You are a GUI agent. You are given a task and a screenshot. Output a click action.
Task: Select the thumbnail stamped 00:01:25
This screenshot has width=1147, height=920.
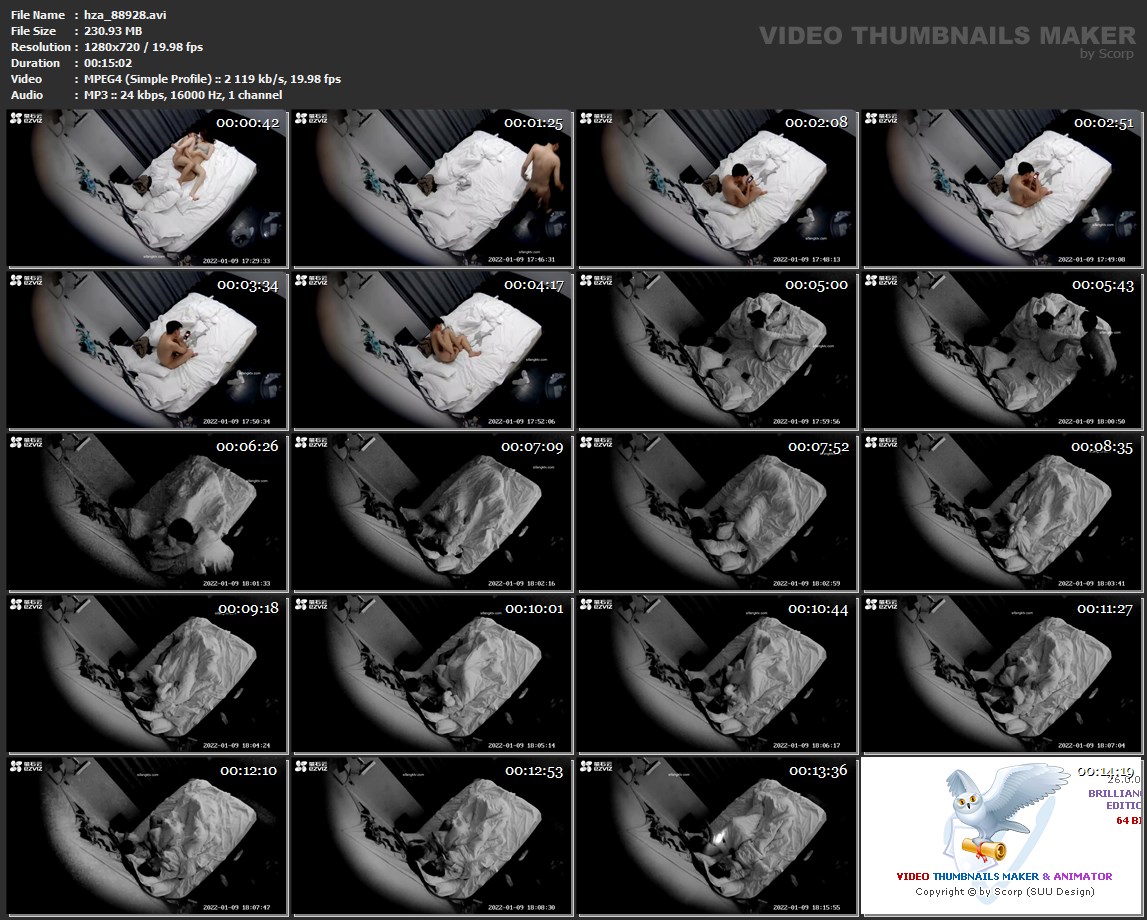point(432,189)
